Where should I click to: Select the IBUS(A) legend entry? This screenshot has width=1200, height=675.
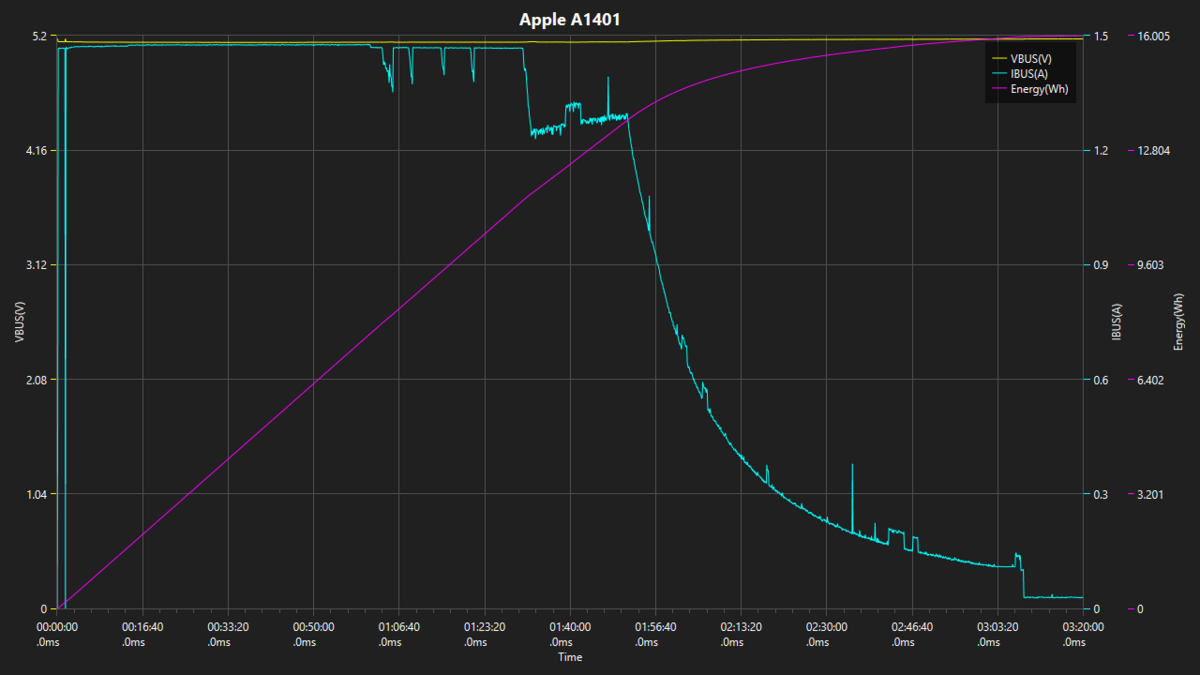click(x=1019, y=74)
